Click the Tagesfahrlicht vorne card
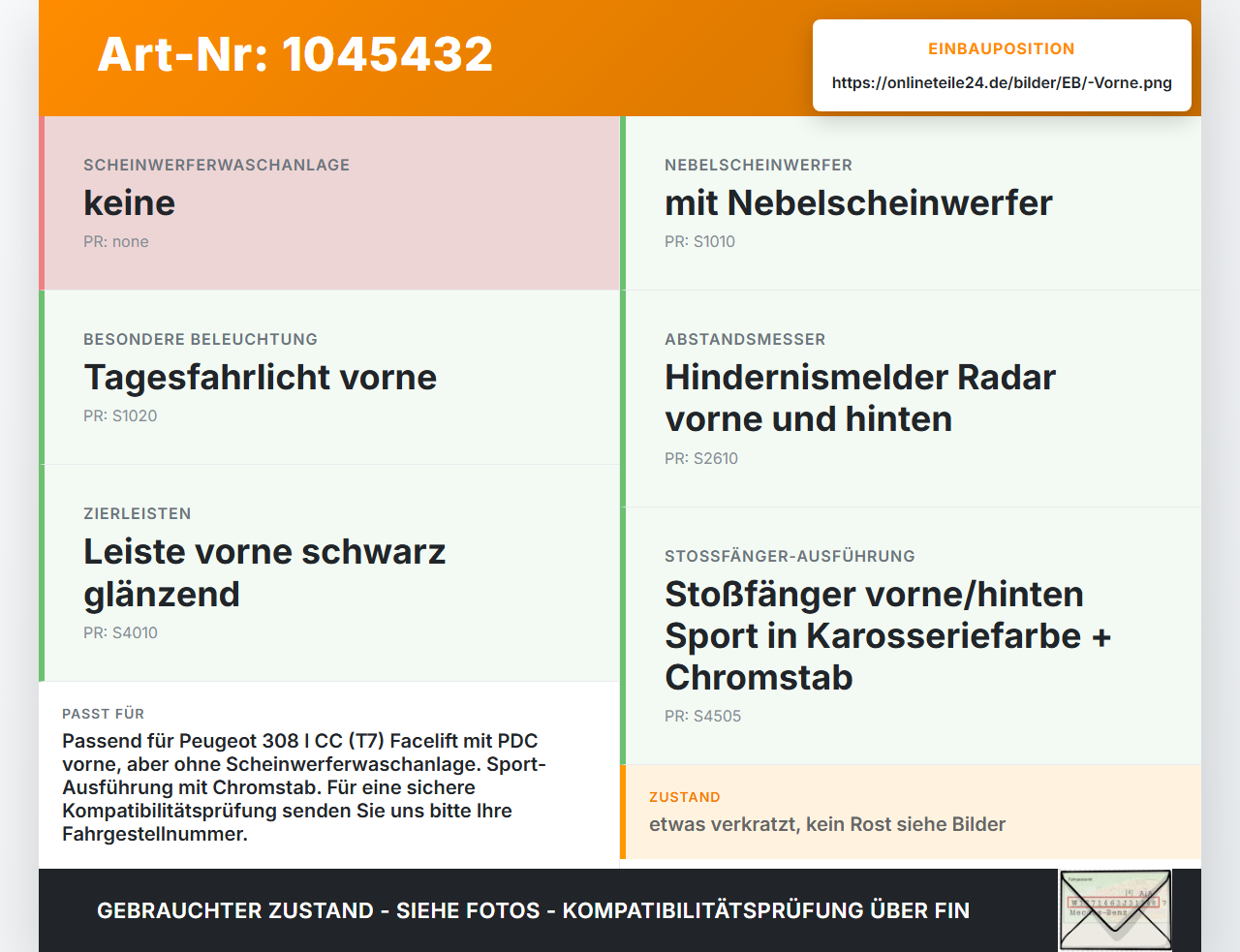This screenshot has height=952, width=1240. point(329,378)
